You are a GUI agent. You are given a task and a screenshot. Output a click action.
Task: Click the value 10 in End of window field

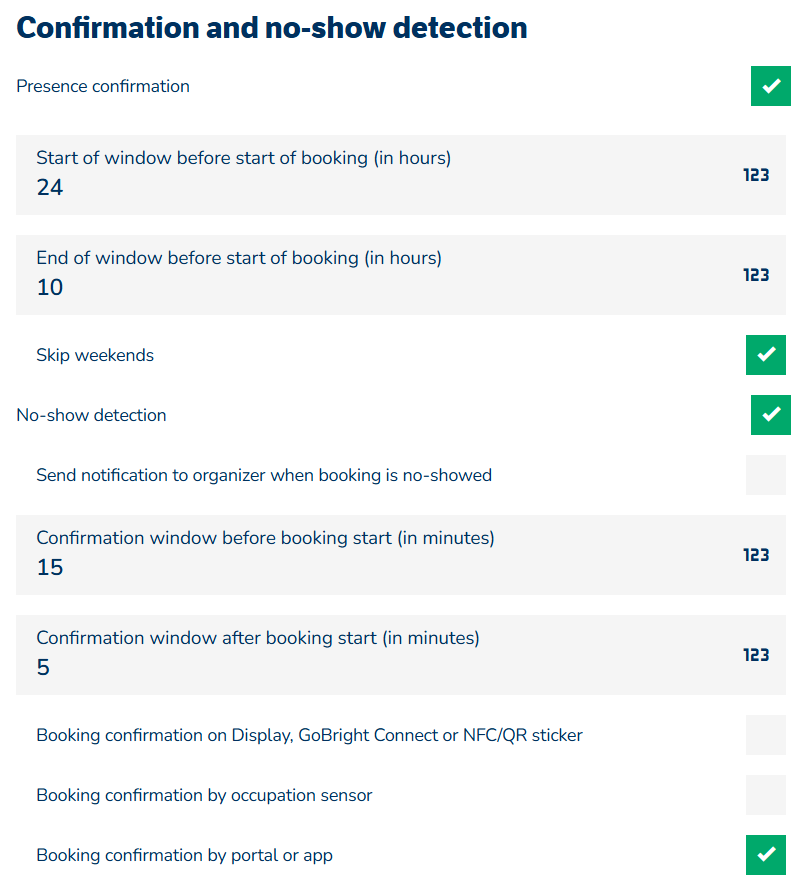pos(50,288)
